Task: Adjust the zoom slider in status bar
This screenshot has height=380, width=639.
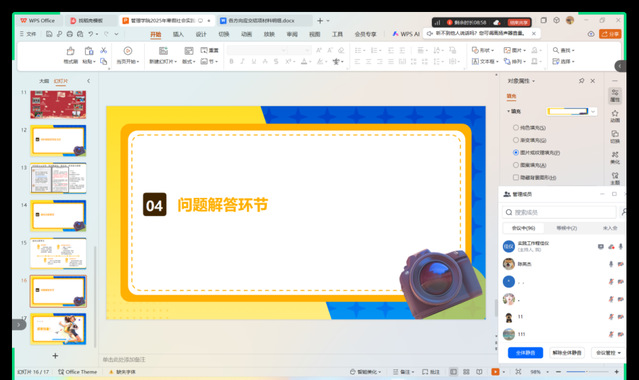Action: coord(587,372)
